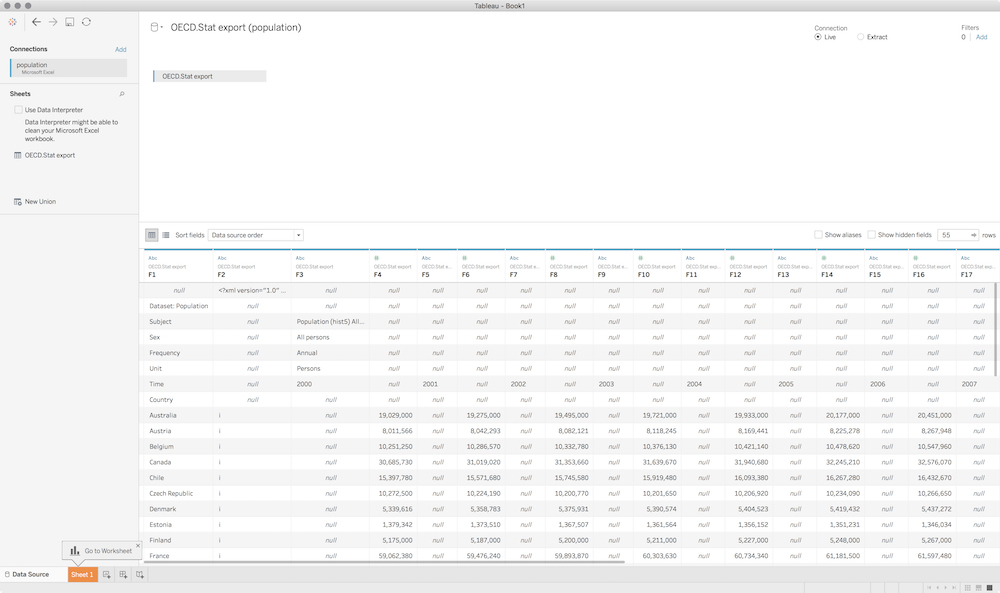This screenshot has height=593, width=1000.
Task: Select the Extract connection radio button
Action: click(x=860, y=37)
